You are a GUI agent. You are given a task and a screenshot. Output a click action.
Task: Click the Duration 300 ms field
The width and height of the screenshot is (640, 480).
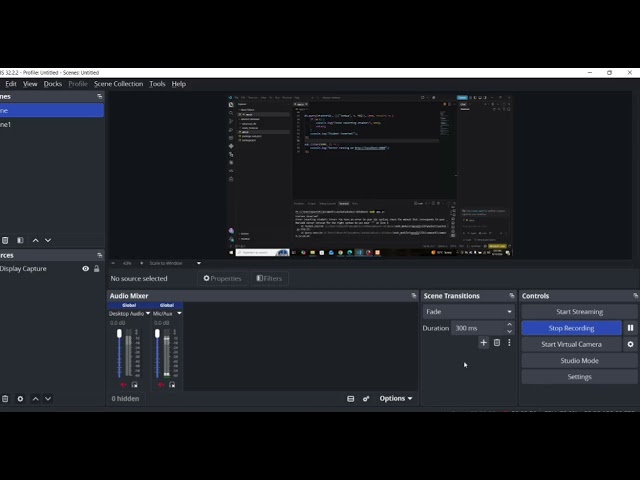coord(478,328)
